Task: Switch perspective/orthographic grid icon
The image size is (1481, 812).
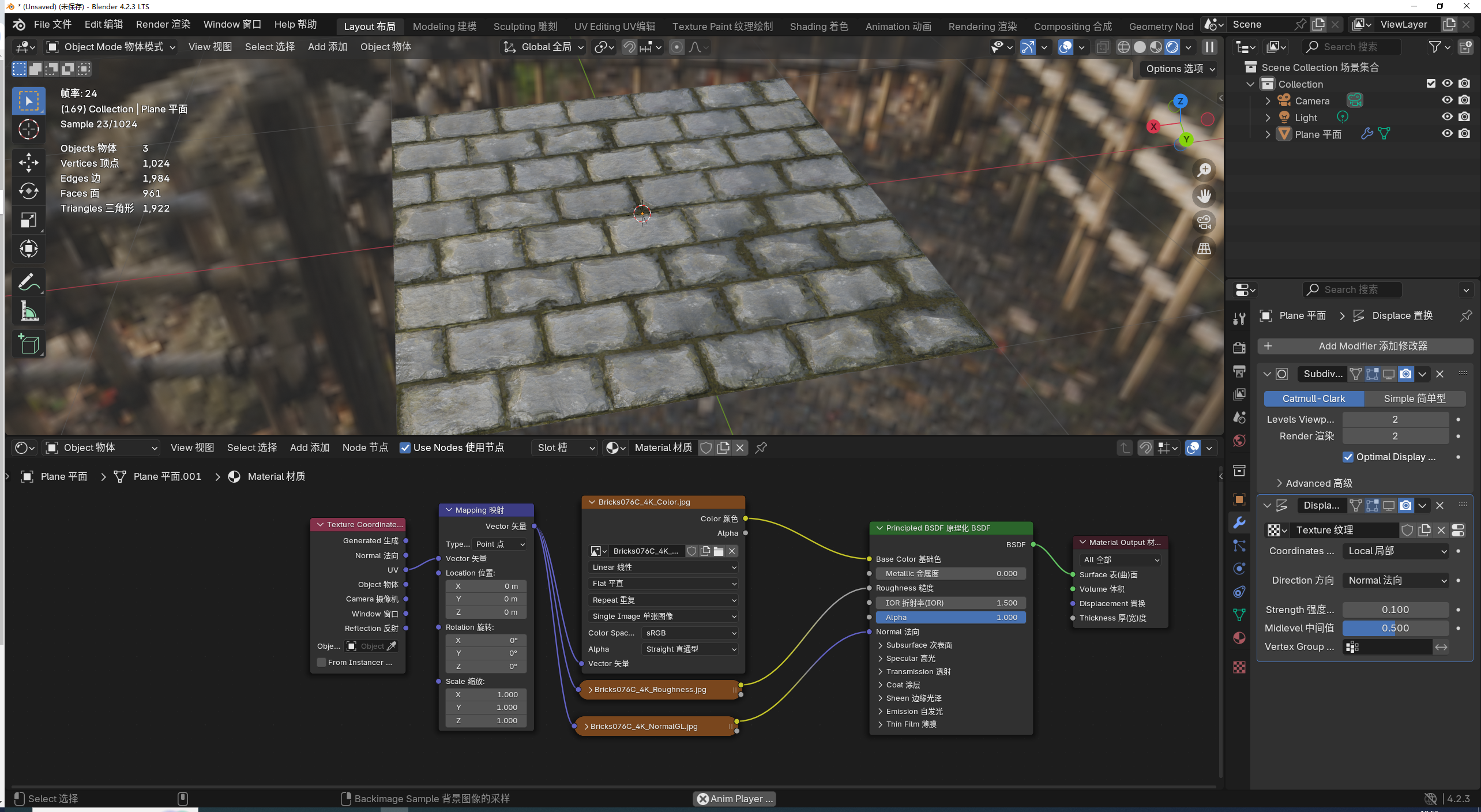Action: (1204, 249)
